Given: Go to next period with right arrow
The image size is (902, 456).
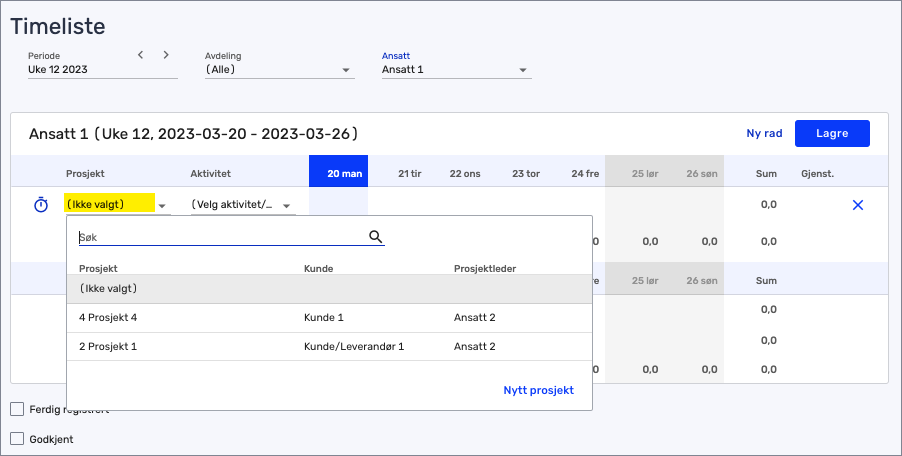Looking at the screenshot, I should (166, 55).
